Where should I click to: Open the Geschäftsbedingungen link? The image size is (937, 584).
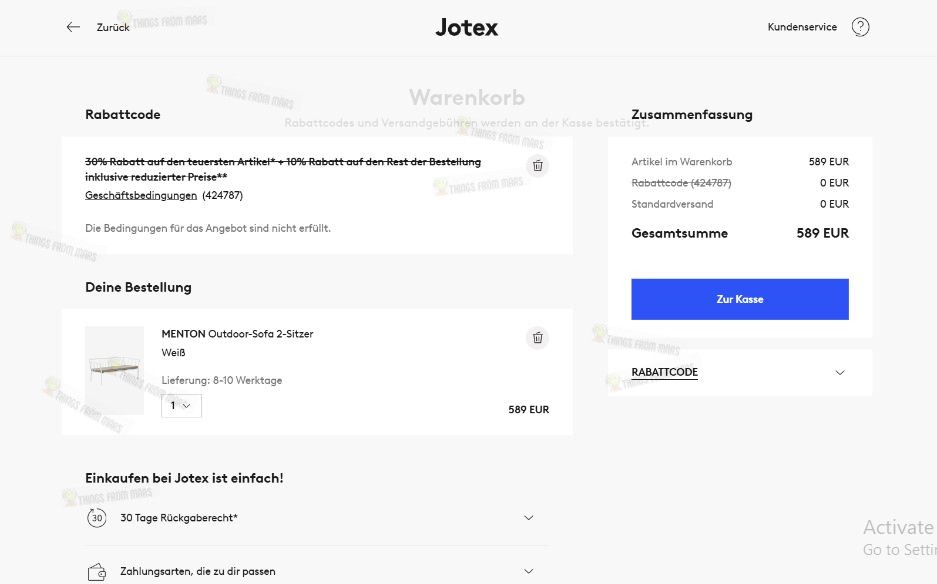tap(140, 195)
